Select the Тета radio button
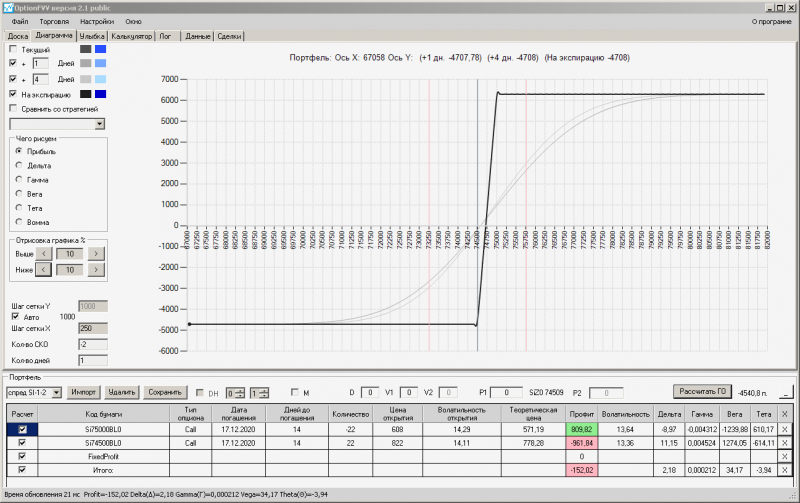 click(x=19, y=208)
